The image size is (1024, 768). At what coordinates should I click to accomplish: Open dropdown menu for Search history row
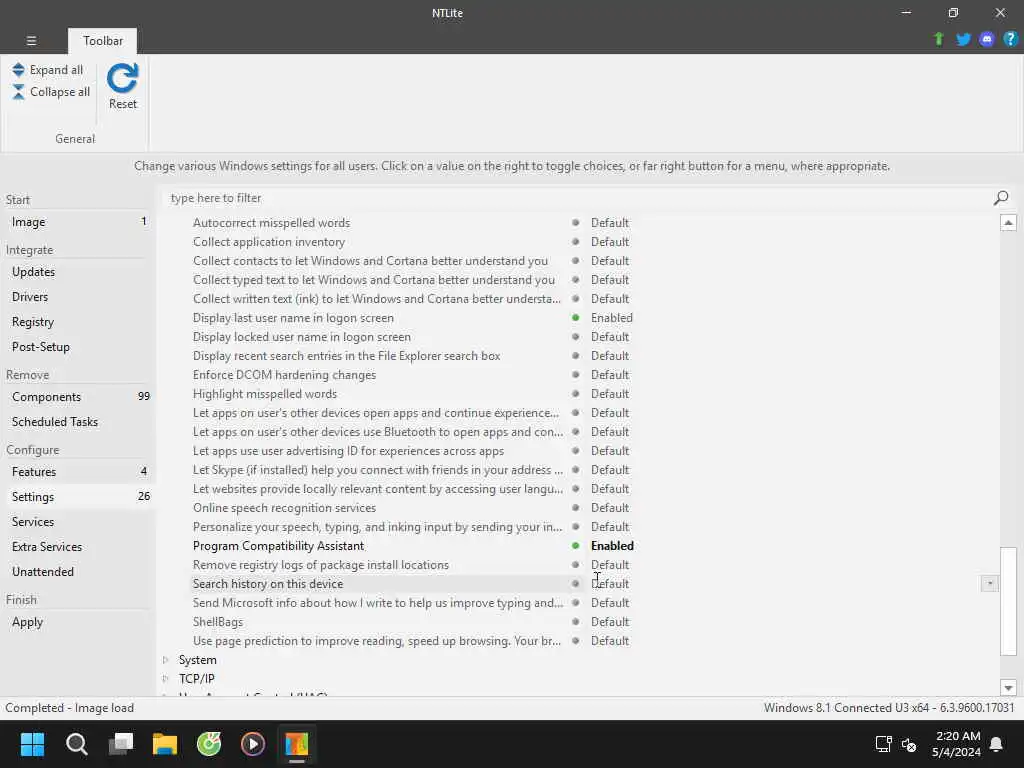point(989,583)
